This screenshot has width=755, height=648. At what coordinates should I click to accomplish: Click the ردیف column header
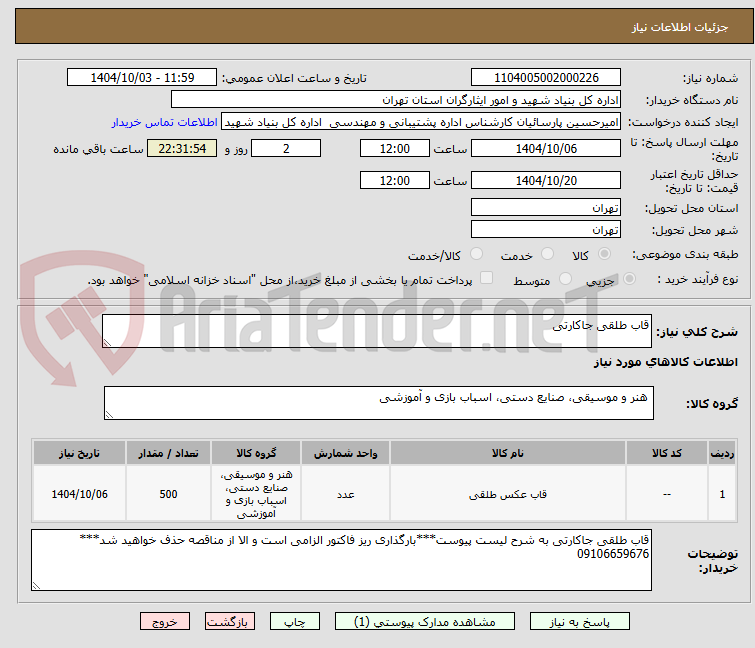[x=722, y=453]
